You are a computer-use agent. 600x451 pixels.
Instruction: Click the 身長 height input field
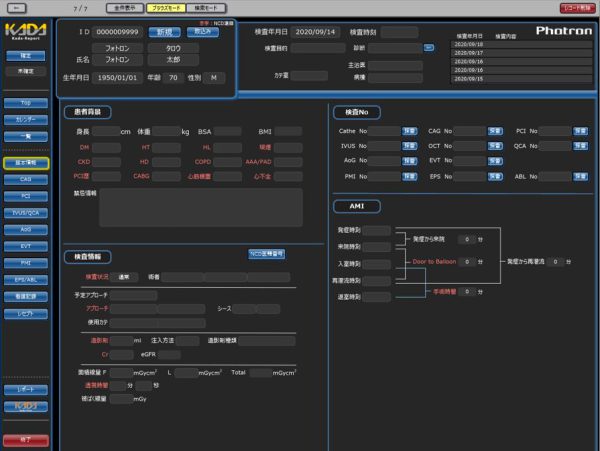(x=104, y=131)
